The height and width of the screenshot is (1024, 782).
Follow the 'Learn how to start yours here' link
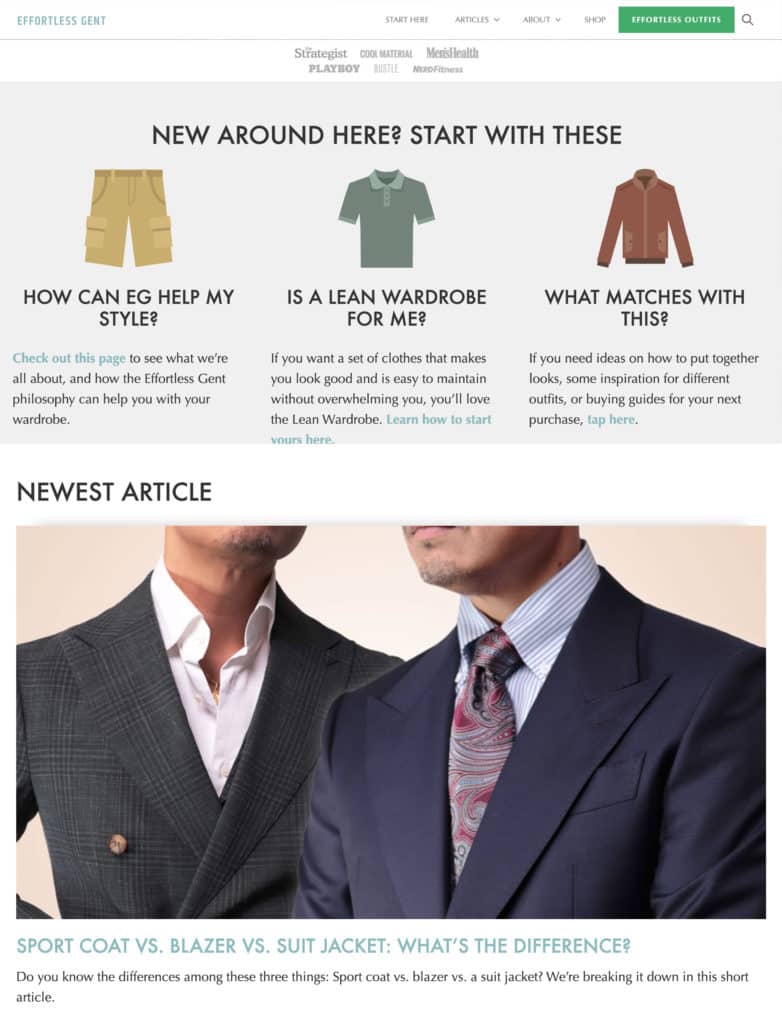click(x=381, y=429)
